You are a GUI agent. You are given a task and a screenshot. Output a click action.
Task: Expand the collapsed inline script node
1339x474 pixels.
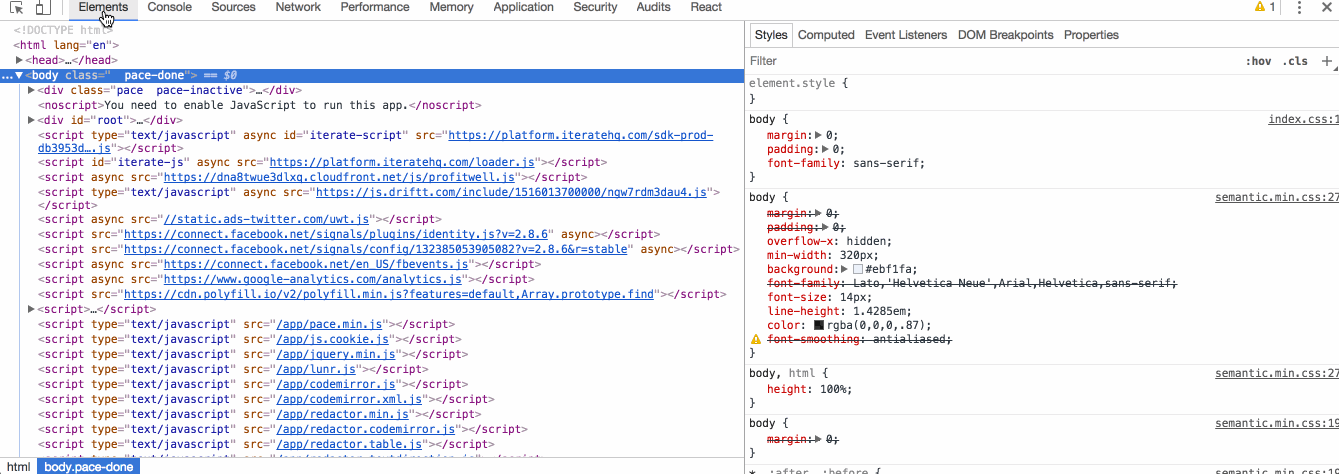[32, 309]
